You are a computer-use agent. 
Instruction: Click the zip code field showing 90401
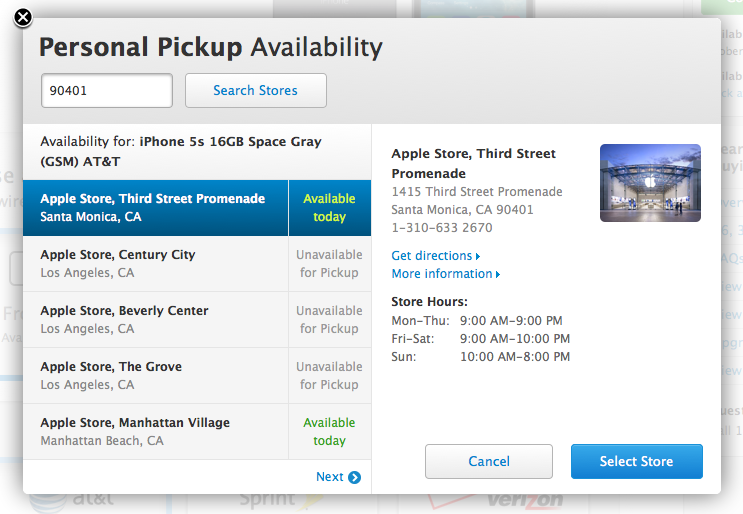point(107,90)
